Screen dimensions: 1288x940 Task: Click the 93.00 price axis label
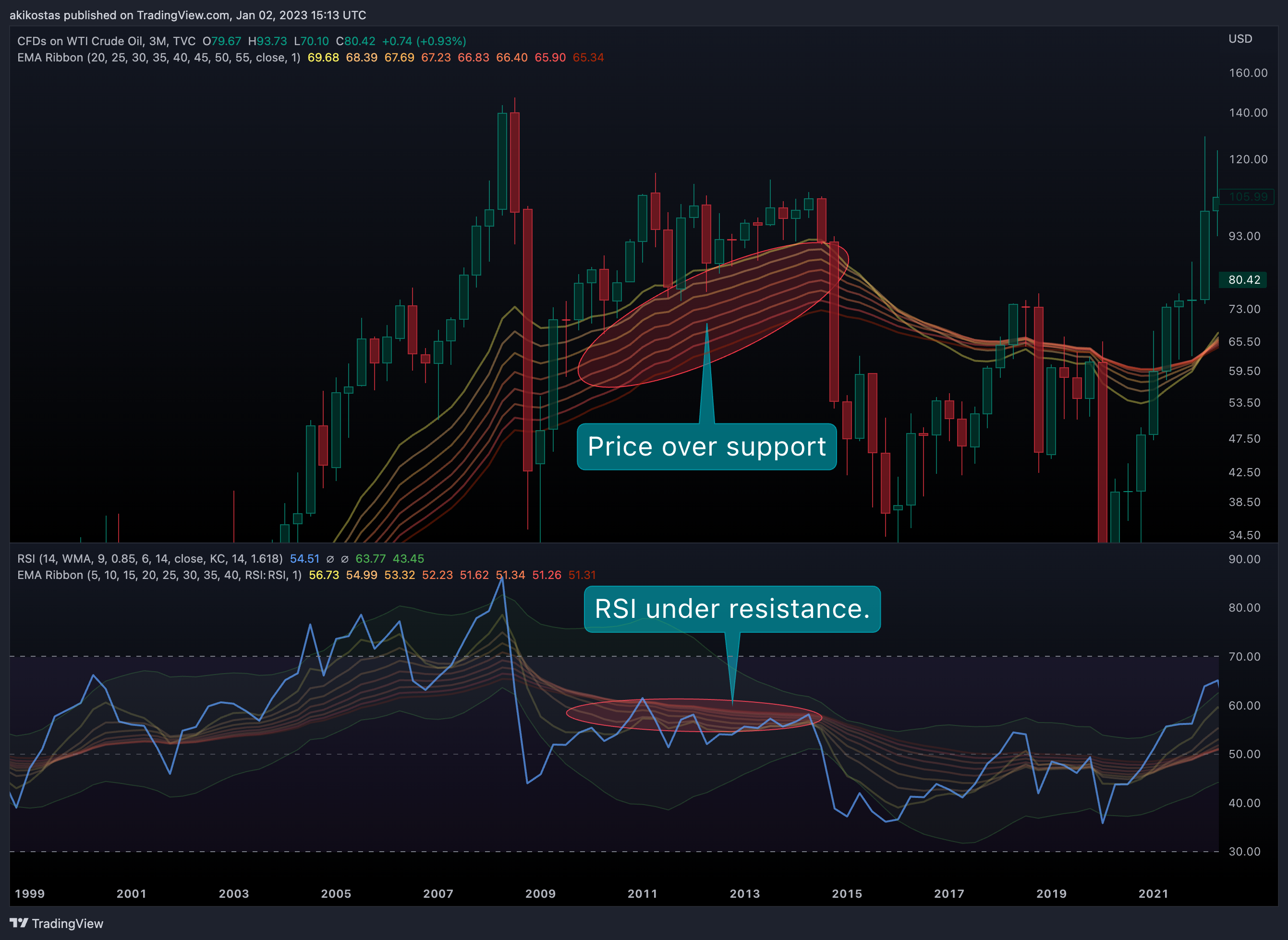click(1244, 236)
